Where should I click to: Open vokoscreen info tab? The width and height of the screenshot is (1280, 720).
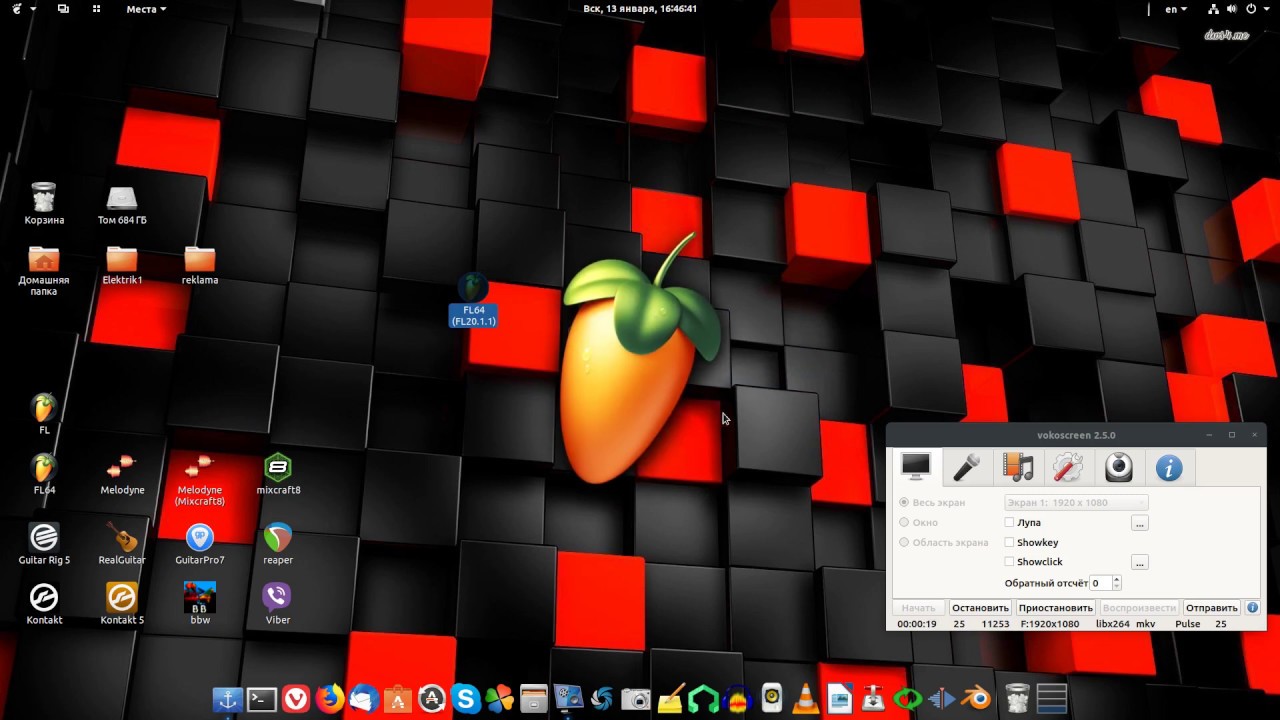1169,467
